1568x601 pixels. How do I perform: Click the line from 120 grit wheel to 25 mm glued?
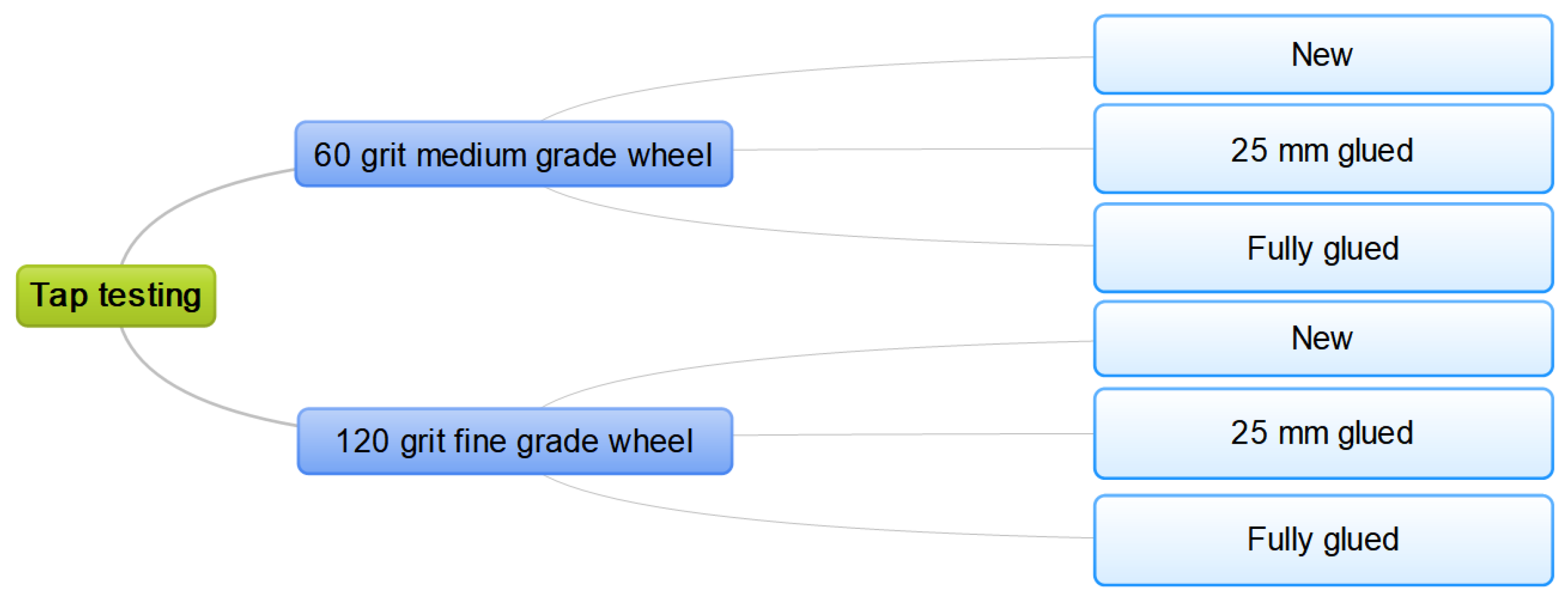[x=913, y=434]
